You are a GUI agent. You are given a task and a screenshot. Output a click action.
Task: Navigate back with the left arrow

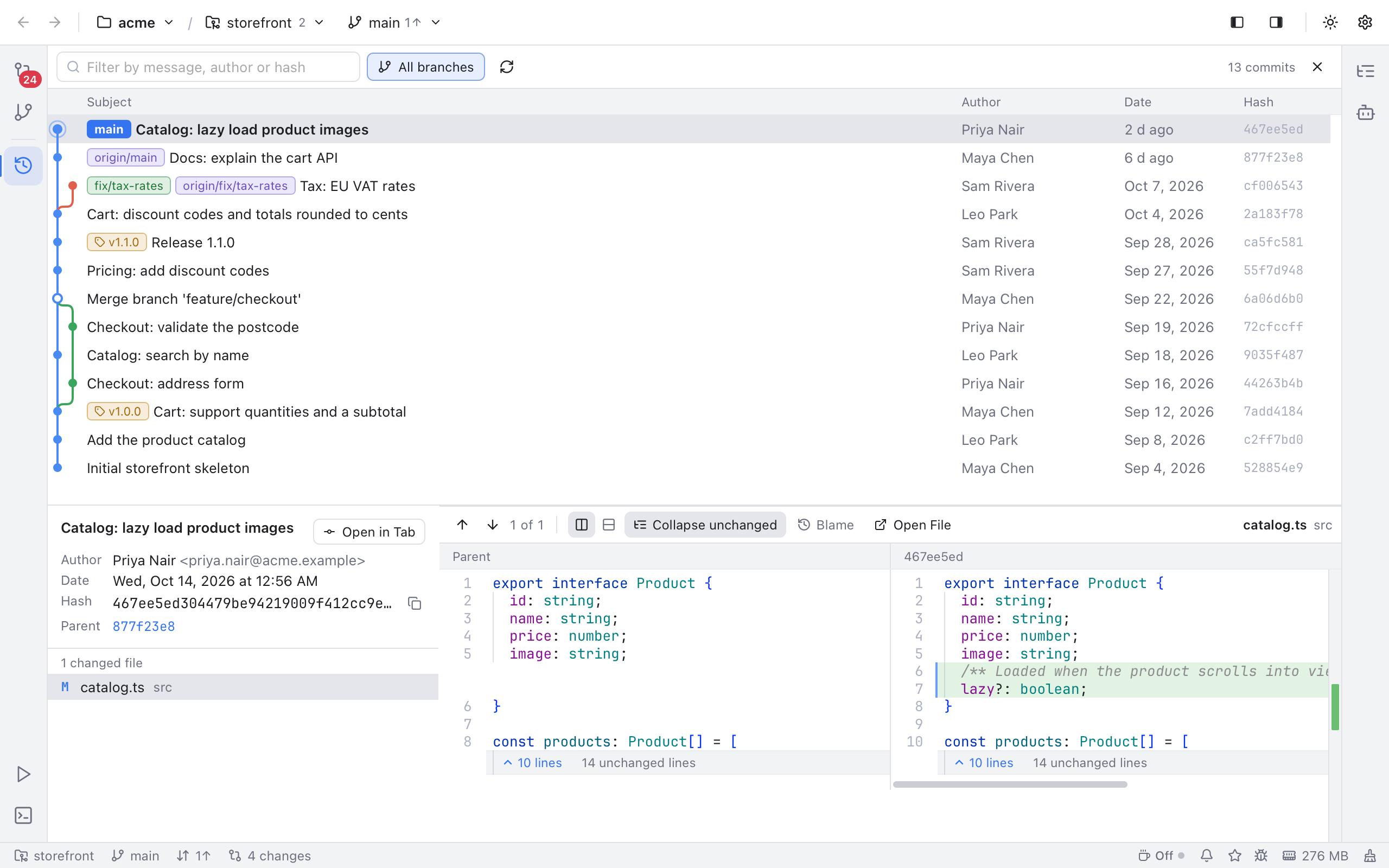(x=23, y=22)
